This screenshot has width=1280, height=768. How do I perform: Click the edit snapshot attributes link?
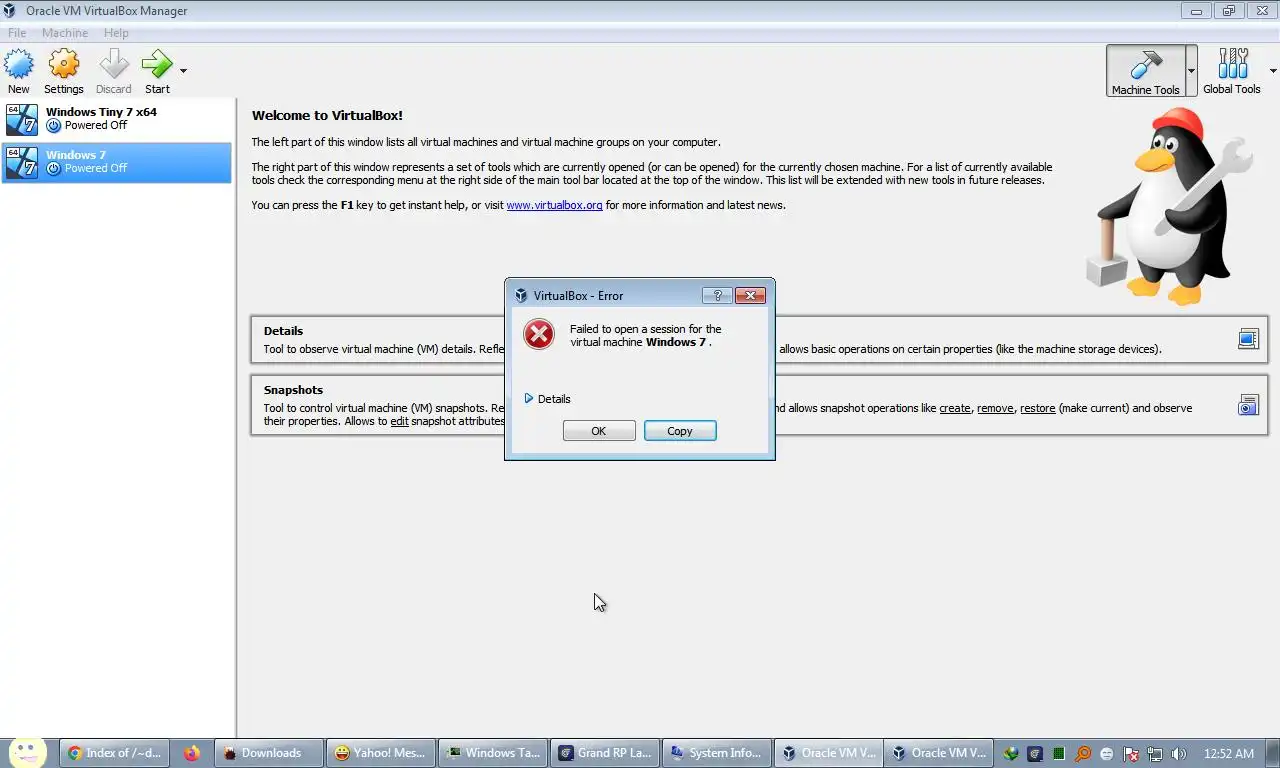pyautogui.click(x=399, y=421)
